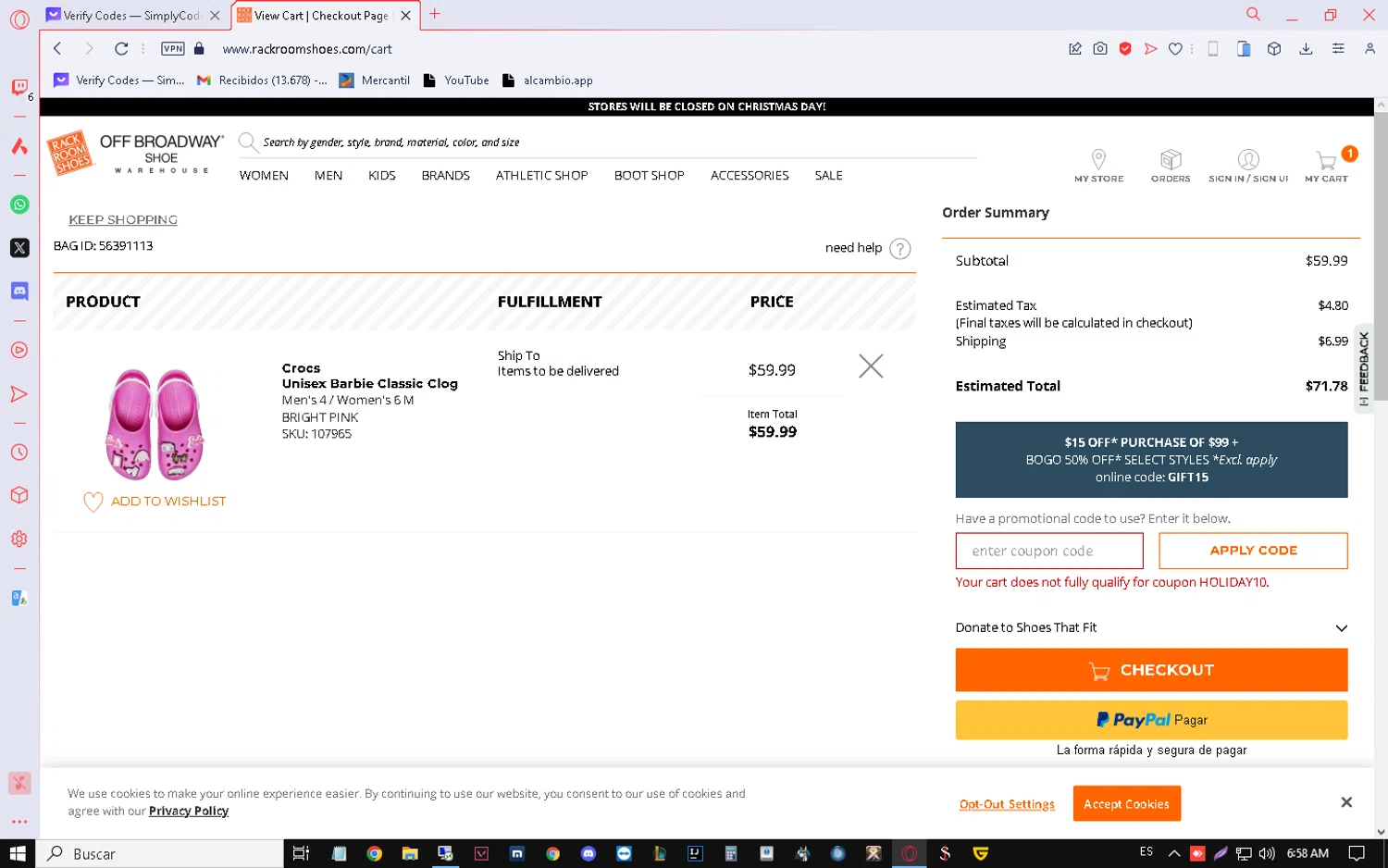This screenshot has width=1388, height=868.
Task: Dismiss the cookie banner with X
Action: [x=1346, y=802]
